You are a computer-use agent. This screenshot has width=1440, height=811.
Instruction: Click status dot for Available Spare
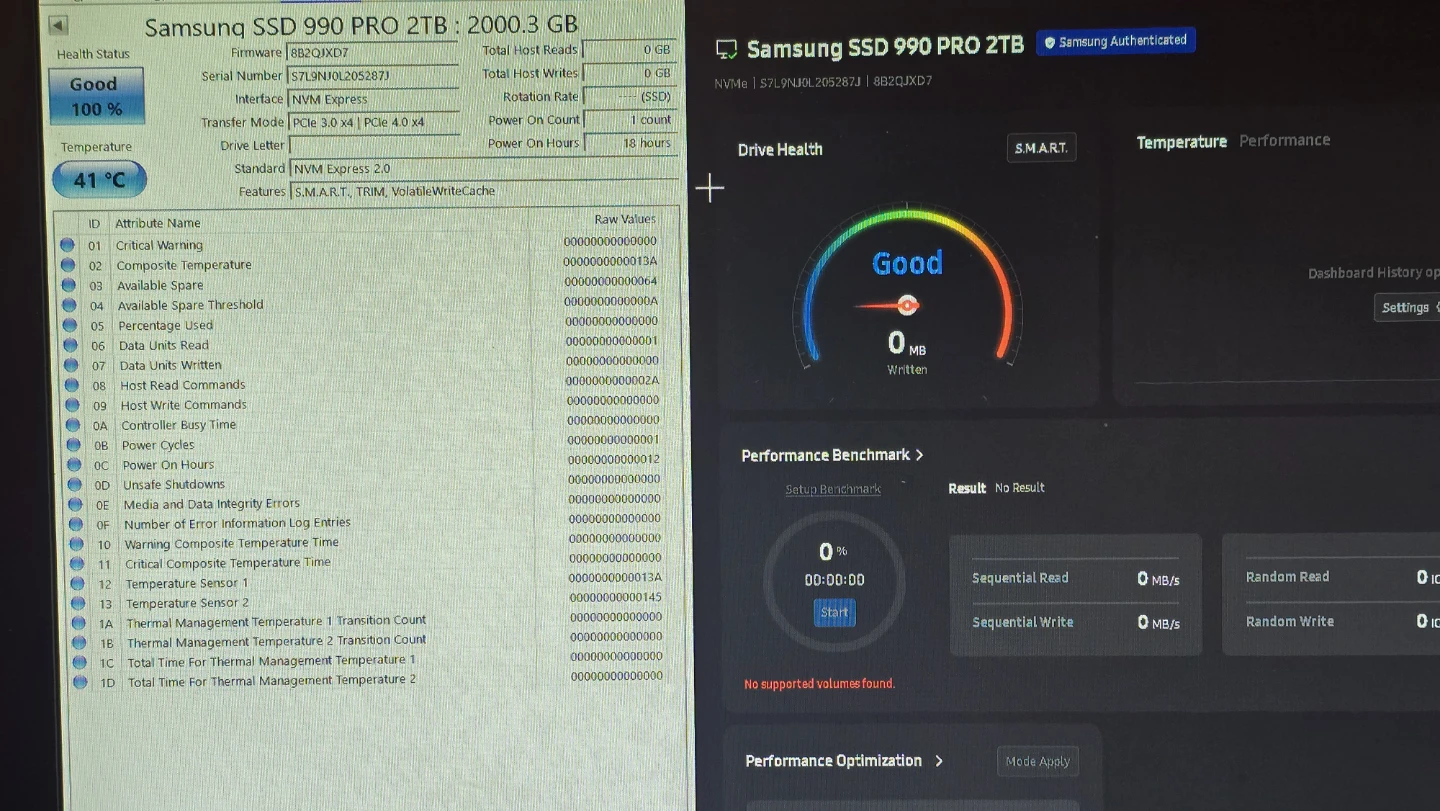point(68,284)
